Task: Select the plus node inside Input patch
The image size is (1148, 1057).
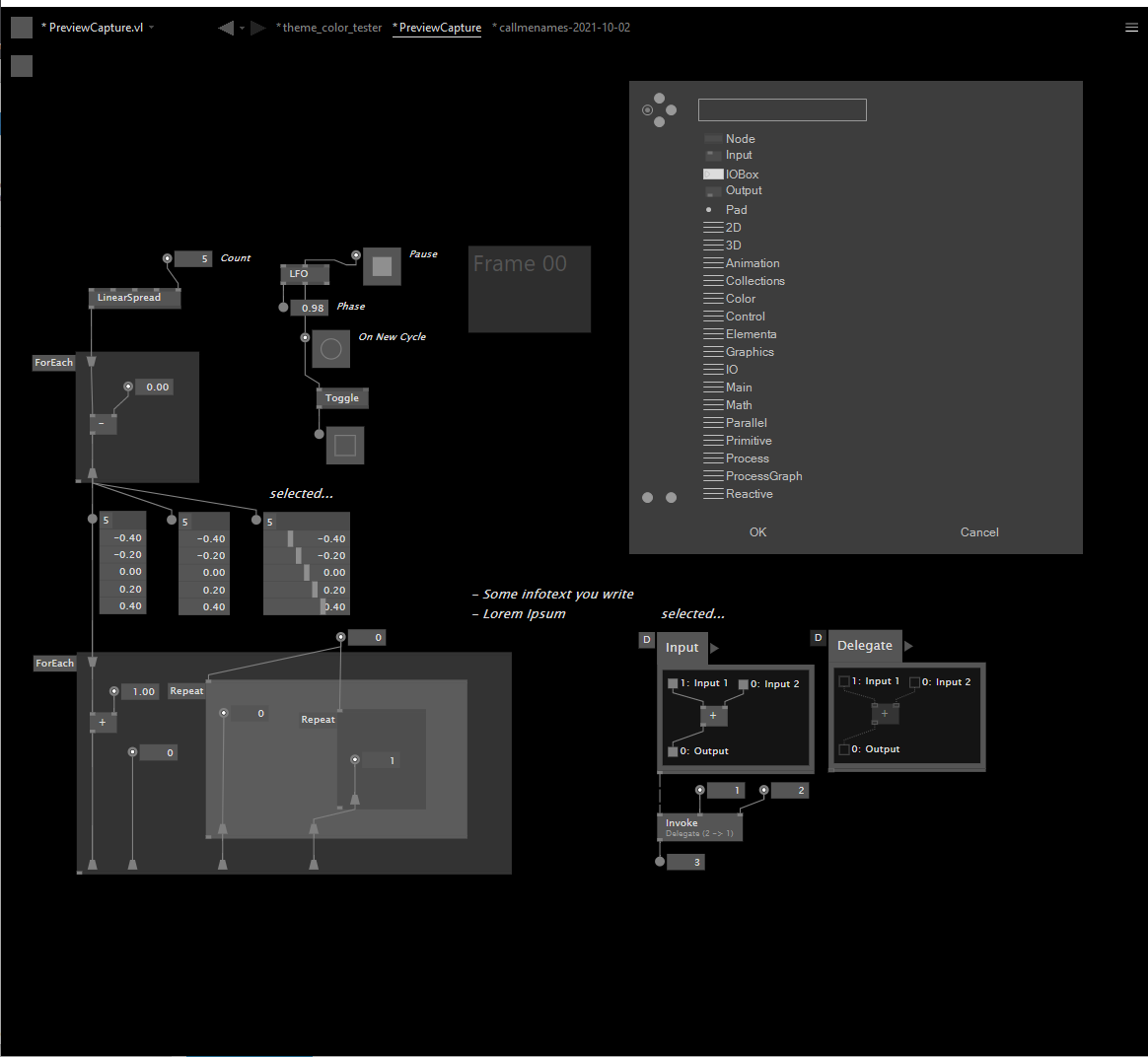Action: [713, 716]
